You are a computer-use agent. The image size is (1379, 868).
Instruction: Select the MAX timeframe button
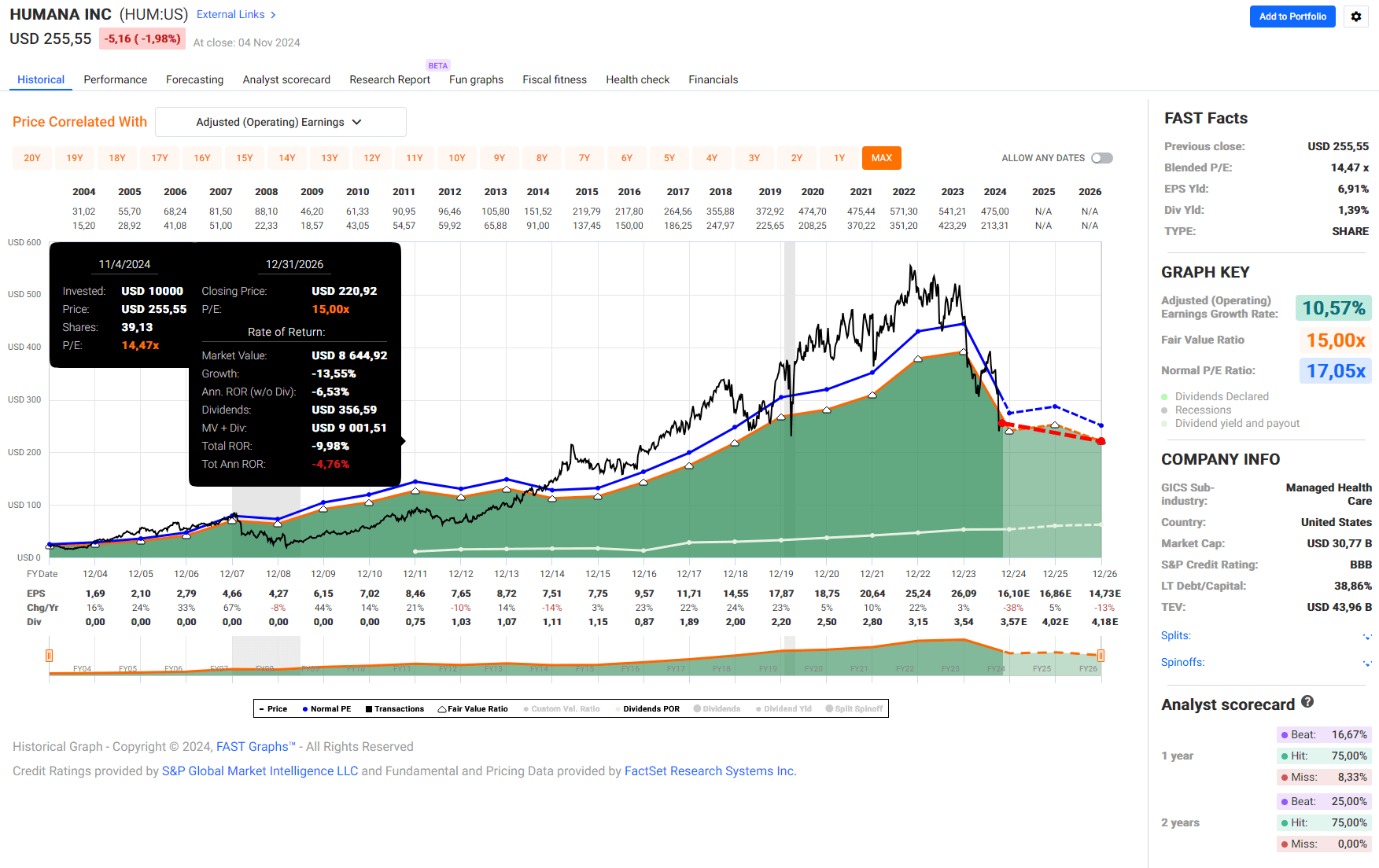pyautogui.click(x=881, y=157)
